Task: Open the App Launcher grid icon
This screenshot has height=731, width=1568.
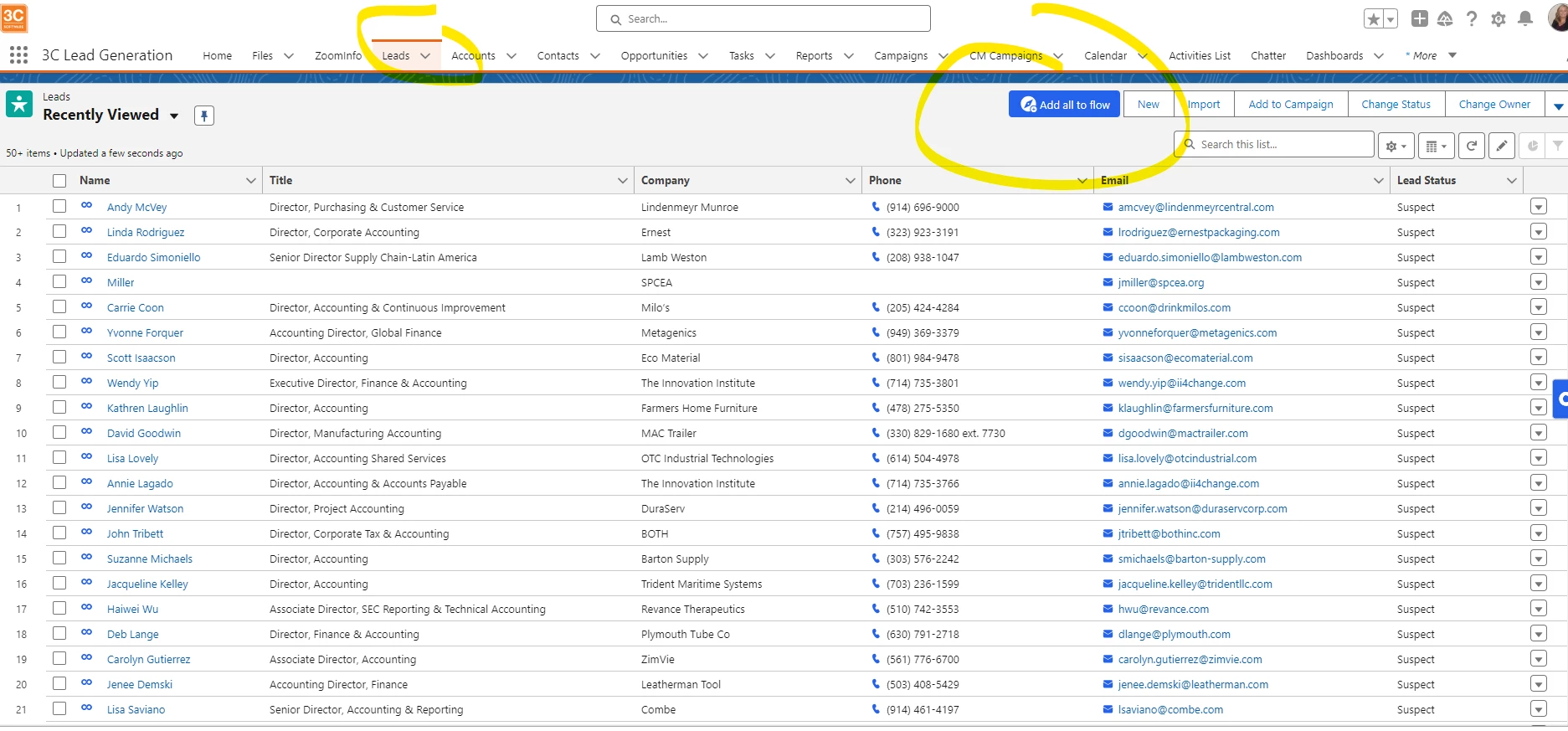Action: coord(18,55)
